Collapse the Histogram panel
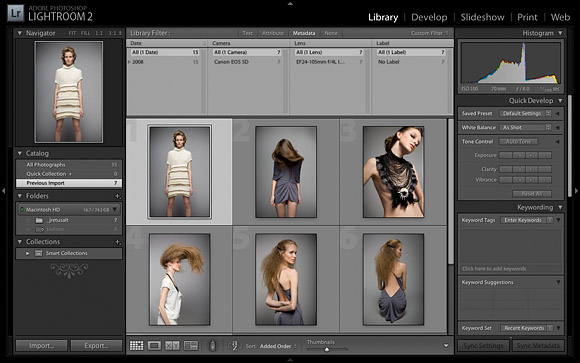580x363 pixels. tap(560, 33)
